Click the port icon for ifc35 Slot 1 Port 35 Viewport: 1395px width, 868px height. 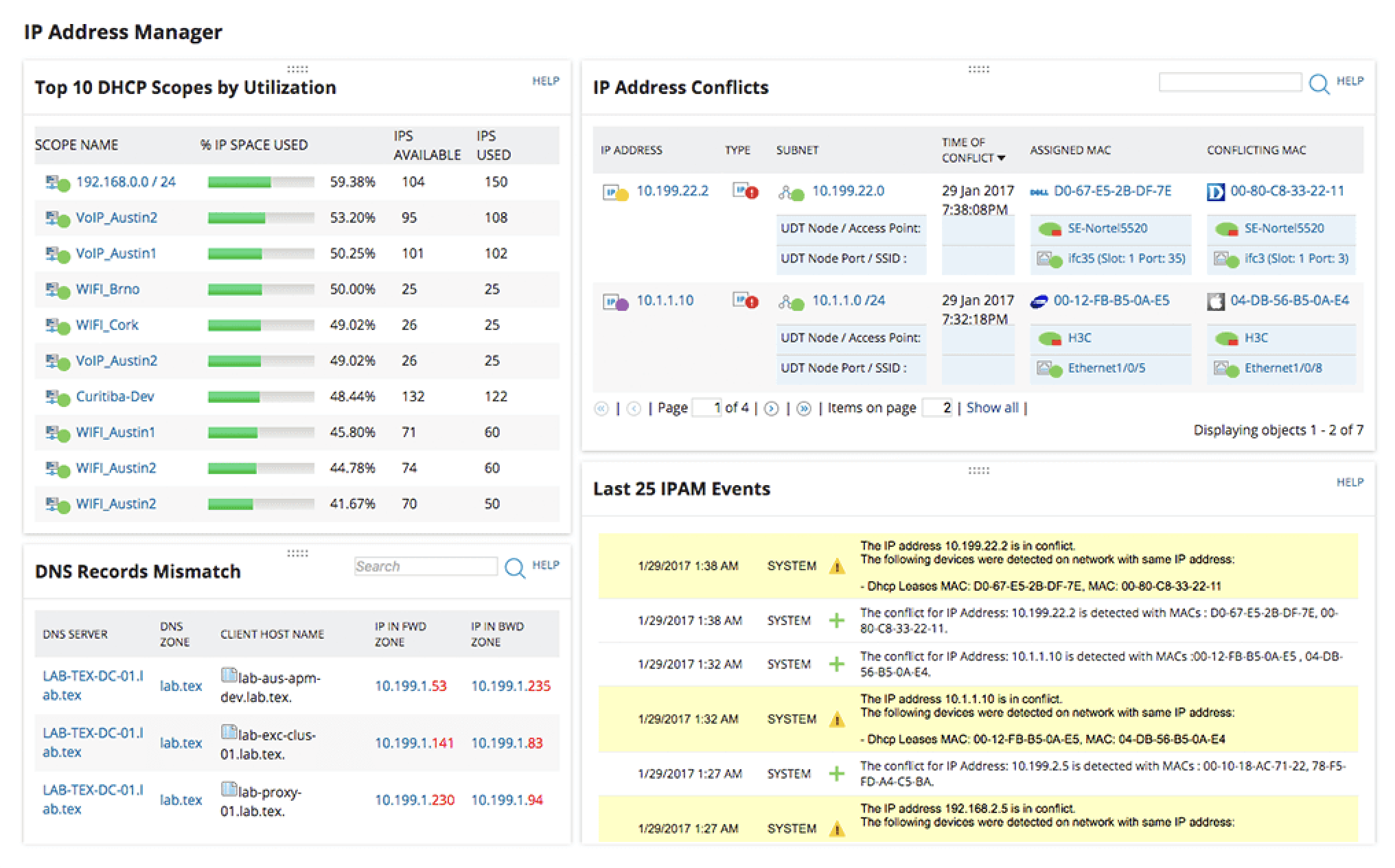(1046, 259)
